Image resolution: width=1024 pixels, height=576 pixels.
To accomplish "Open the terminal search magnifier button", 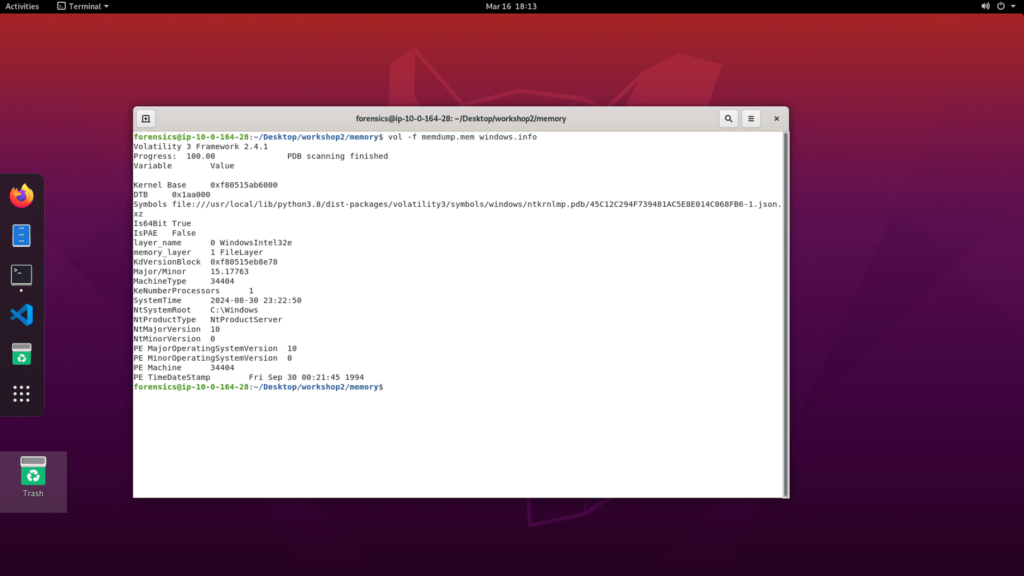I will coord(729,118).
